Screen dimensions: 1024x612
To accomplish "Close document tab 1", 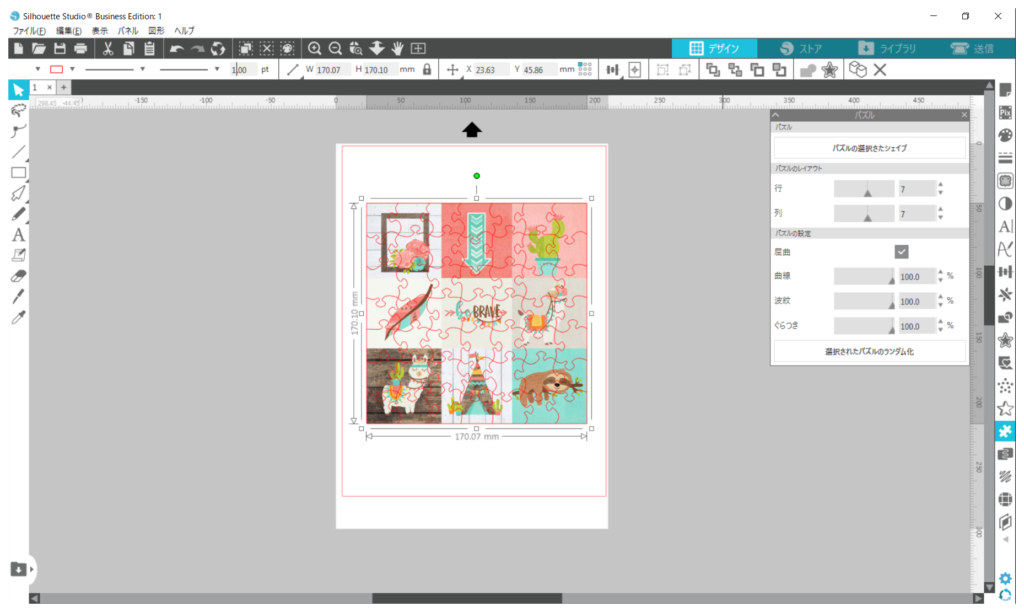I will [49, 87].
